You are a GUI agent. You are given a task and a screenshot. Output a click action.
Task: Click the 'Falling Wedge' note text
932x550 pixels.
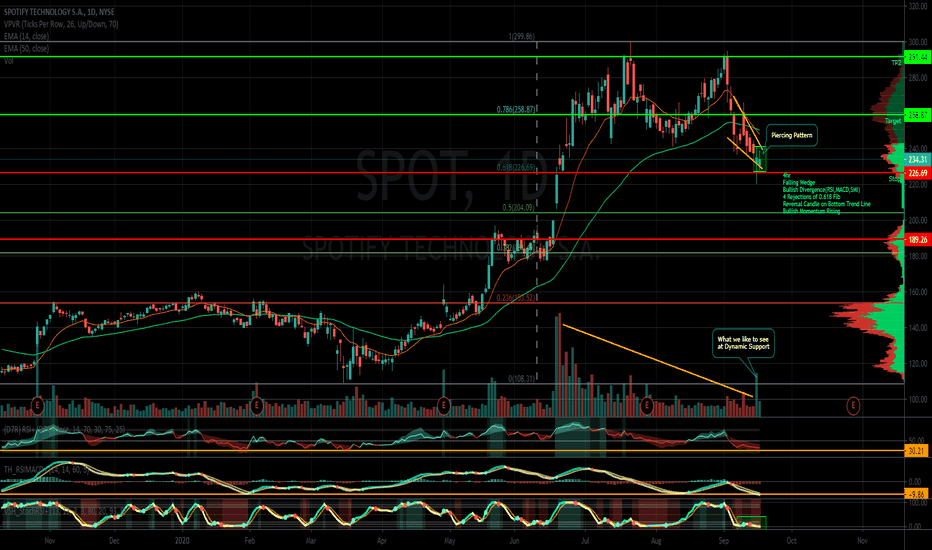pos(799,183)
